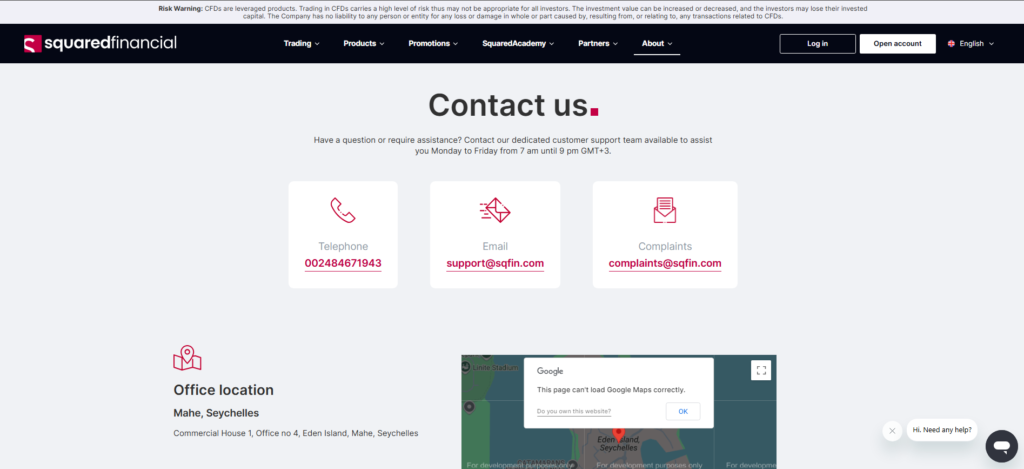
Task: Click the Open account button
Action: 897,44
